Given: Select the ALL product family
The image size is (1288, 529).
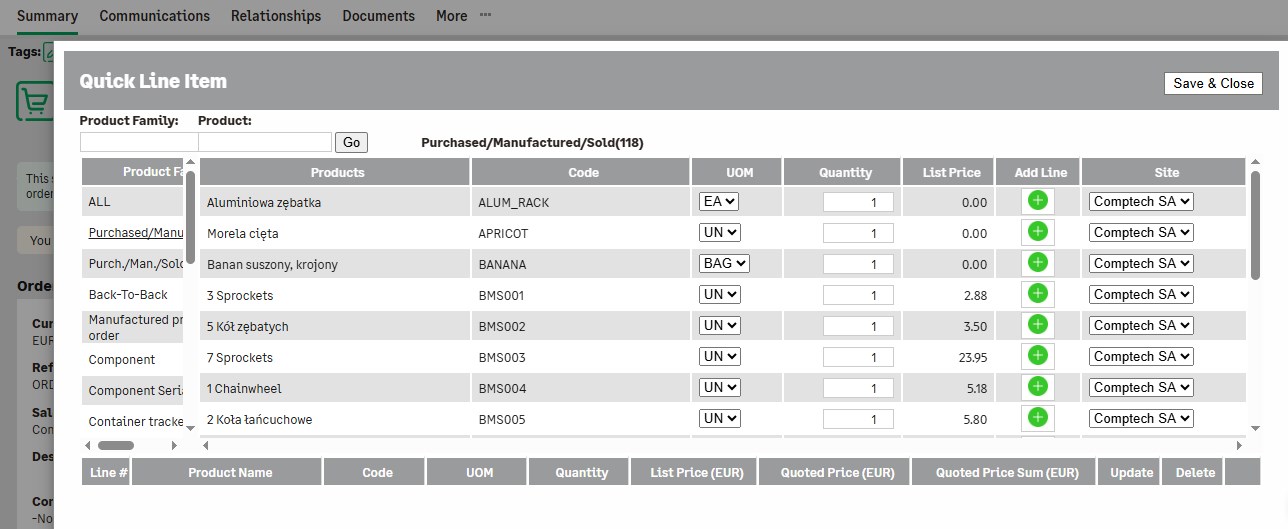Looking at the screenshot, I should tap(99, 201).
